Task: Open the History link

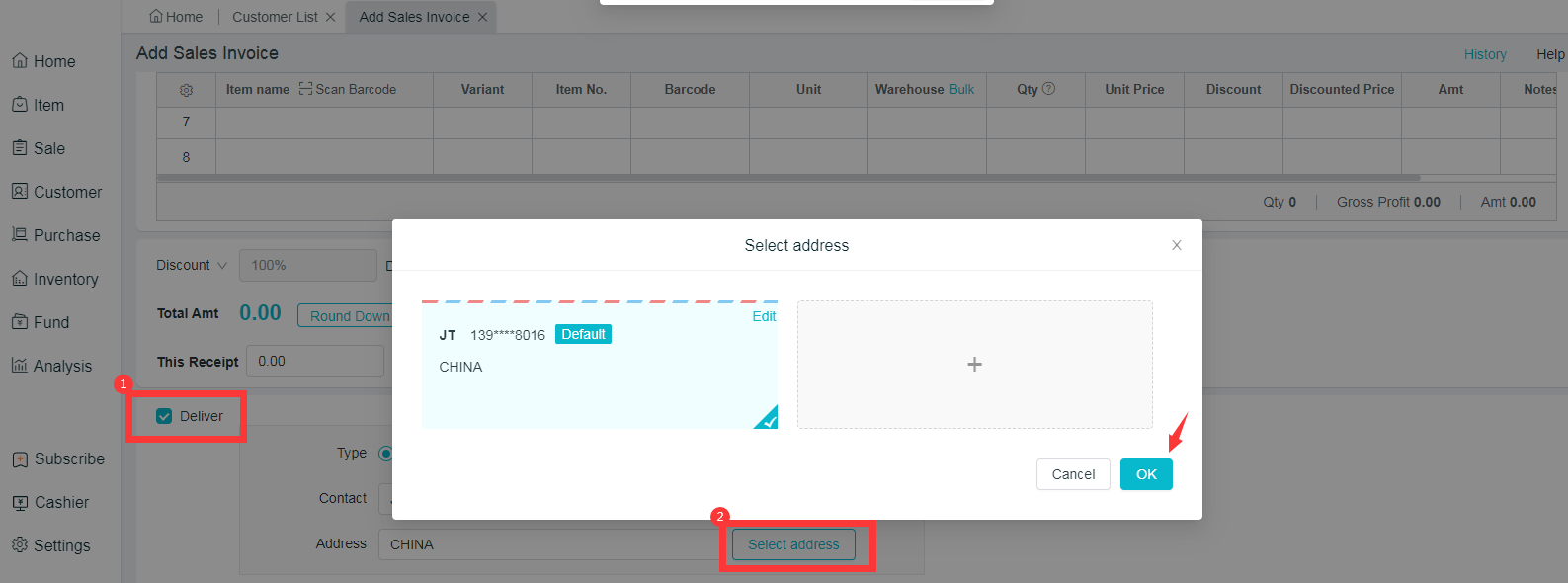Action: coord(1485,54)
